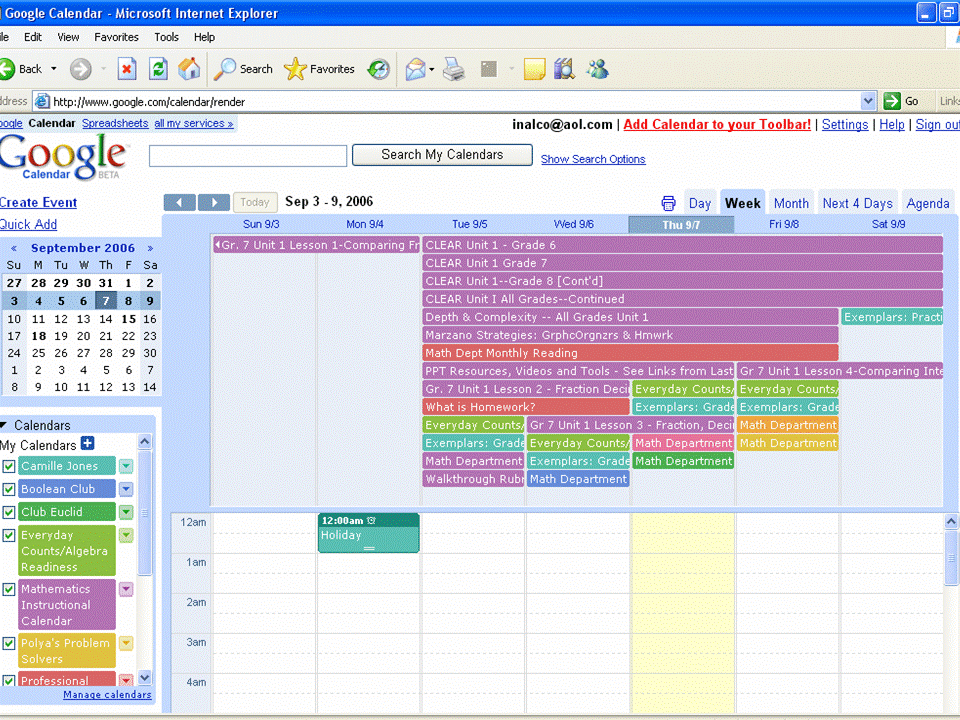Refresh the page with the green arrows icon
This screenshot has height=720, width=960.
click(158, 69)
